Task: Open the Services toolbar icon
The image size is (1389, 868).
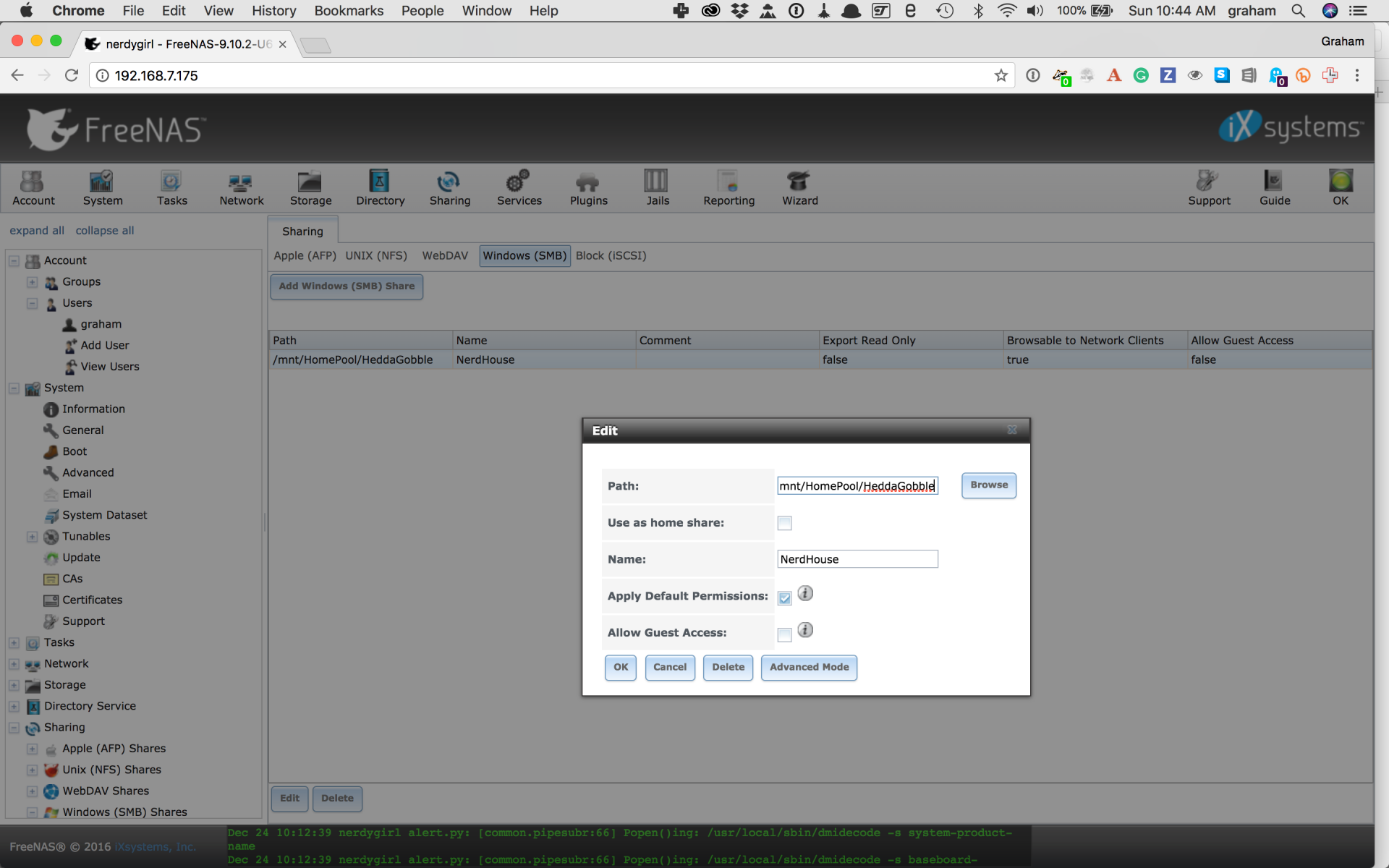Action: tap(519, 188)
